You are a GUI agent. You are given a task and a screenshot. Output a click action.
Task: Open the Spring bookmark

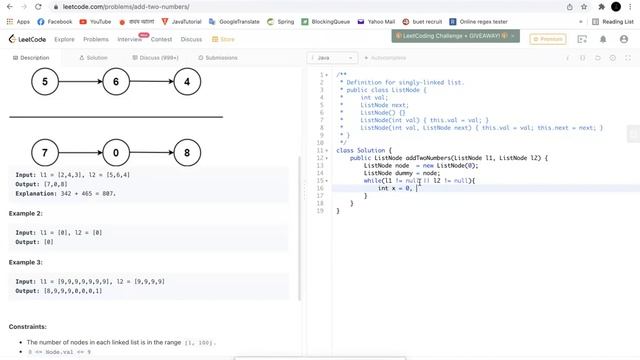(x=280, y=22)
